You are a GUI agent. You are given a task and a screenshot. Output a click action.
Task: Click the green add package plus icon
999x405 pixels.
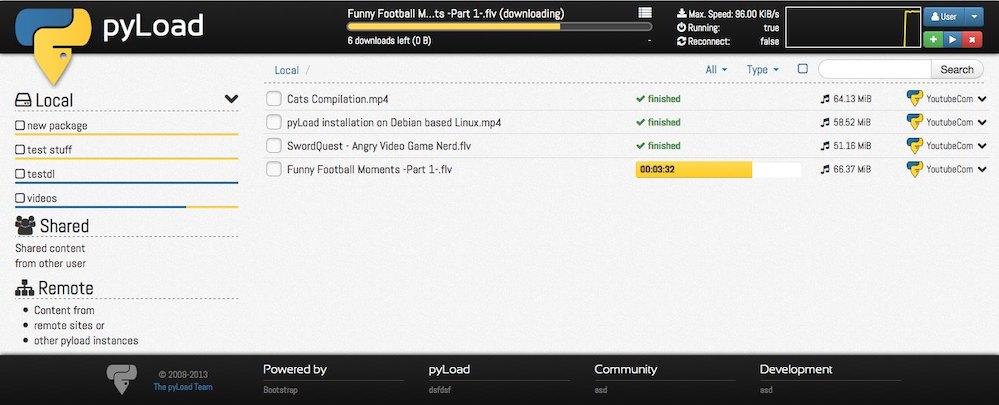[932, 39]
